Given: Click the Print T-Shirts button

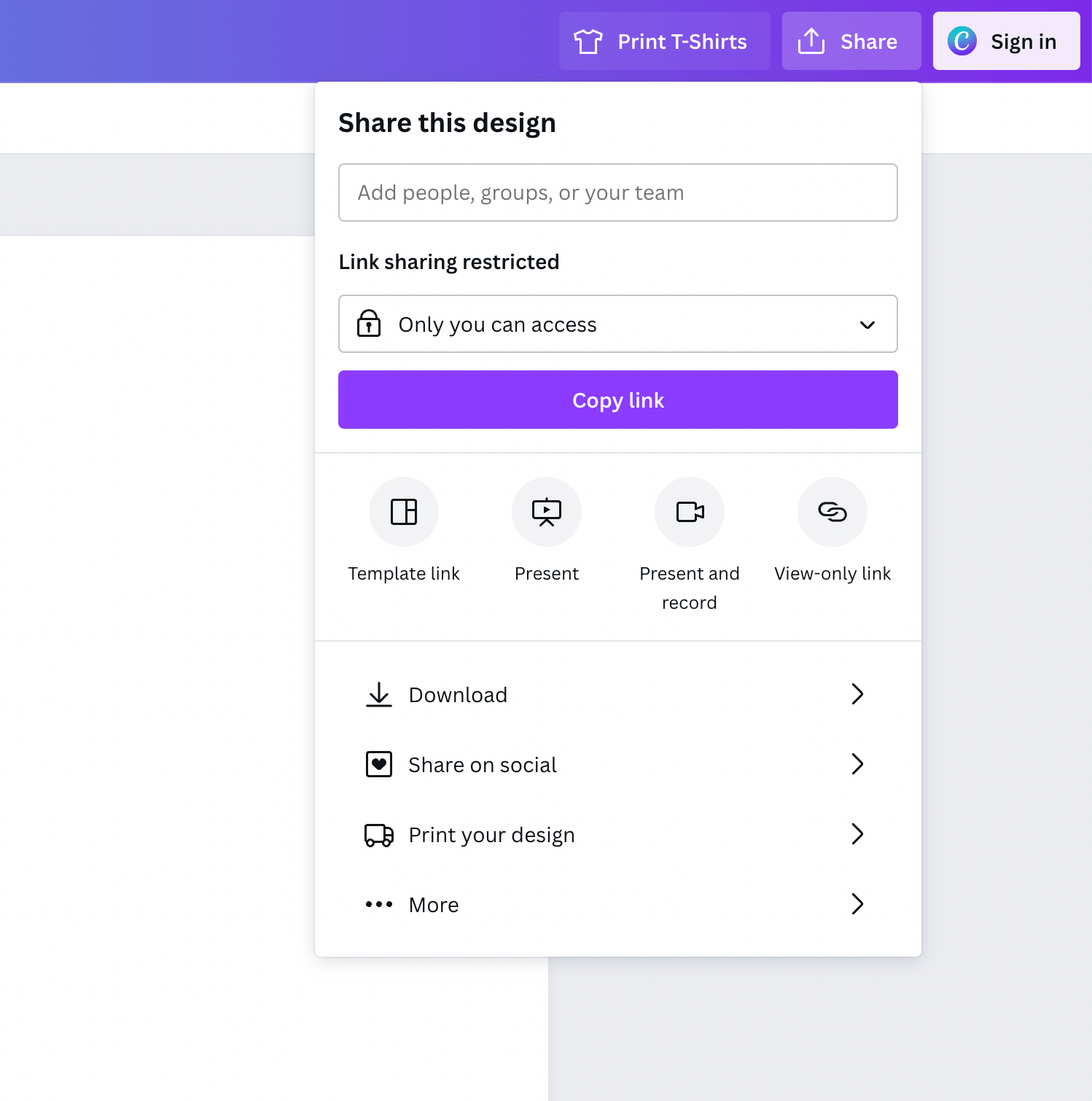Looking at the screenshot, I should coord(664,41).
